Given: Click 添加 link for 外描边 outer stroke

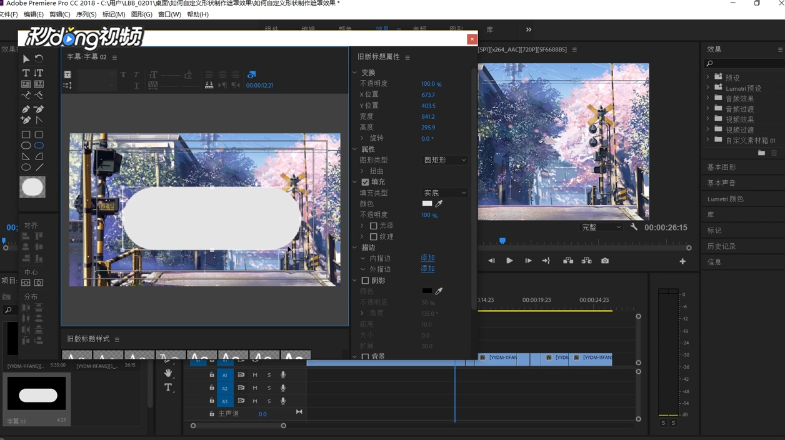Looking at the screenshot, I should [x=428, y=269].
